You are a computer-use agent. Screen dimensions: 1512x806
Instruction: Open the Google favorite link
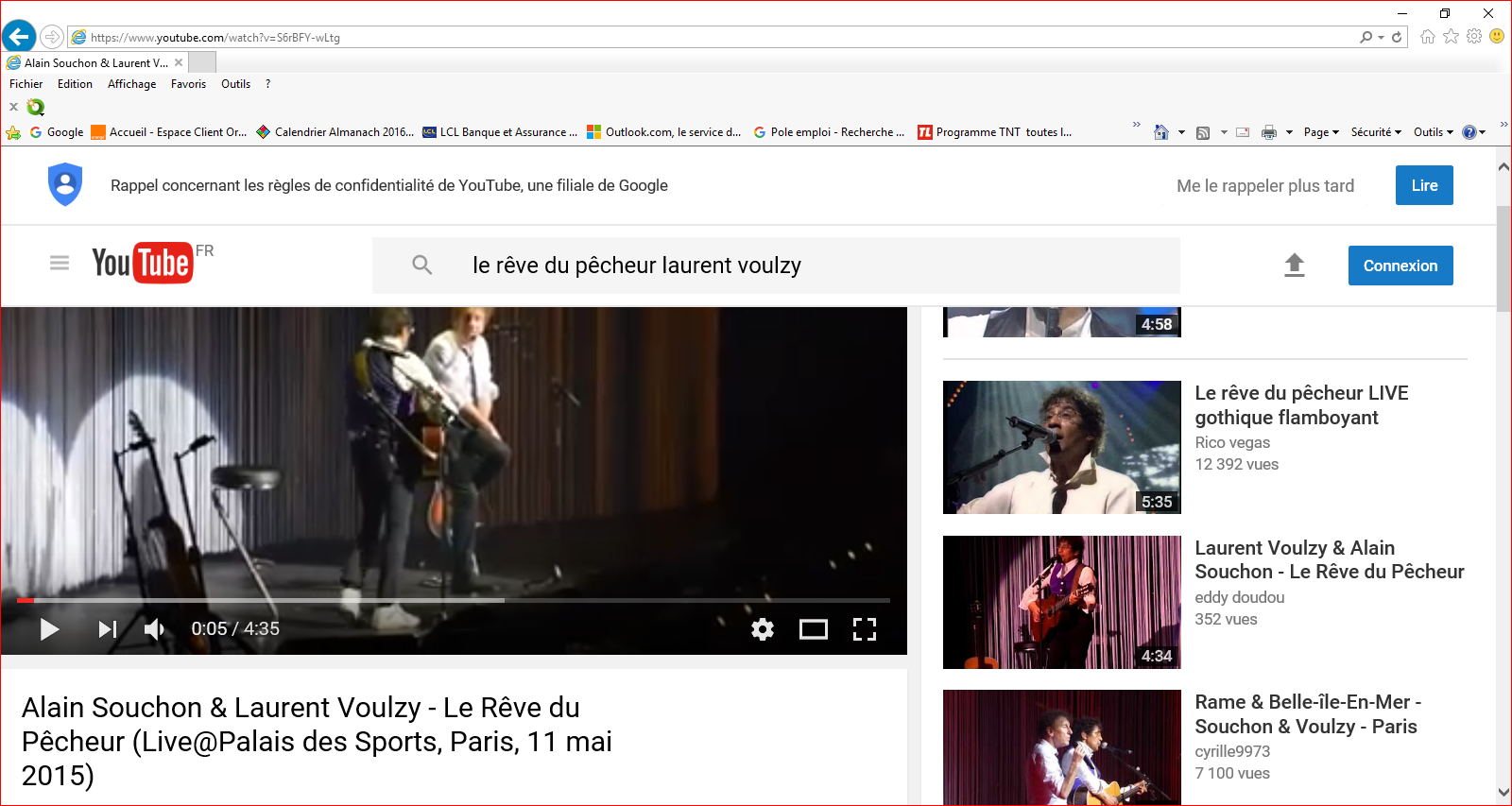point(57,132)
